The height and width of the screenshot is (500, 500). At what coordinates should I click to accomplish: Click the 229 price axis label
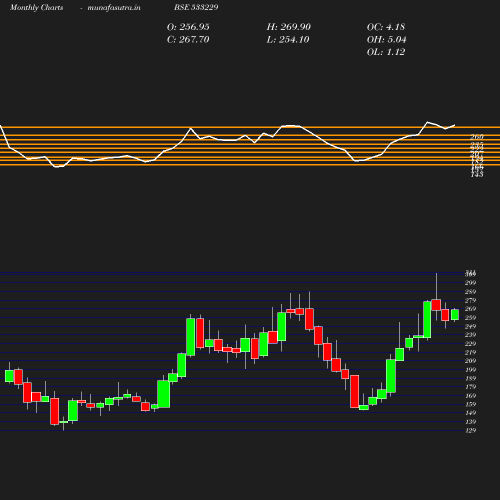click(470, 344)
